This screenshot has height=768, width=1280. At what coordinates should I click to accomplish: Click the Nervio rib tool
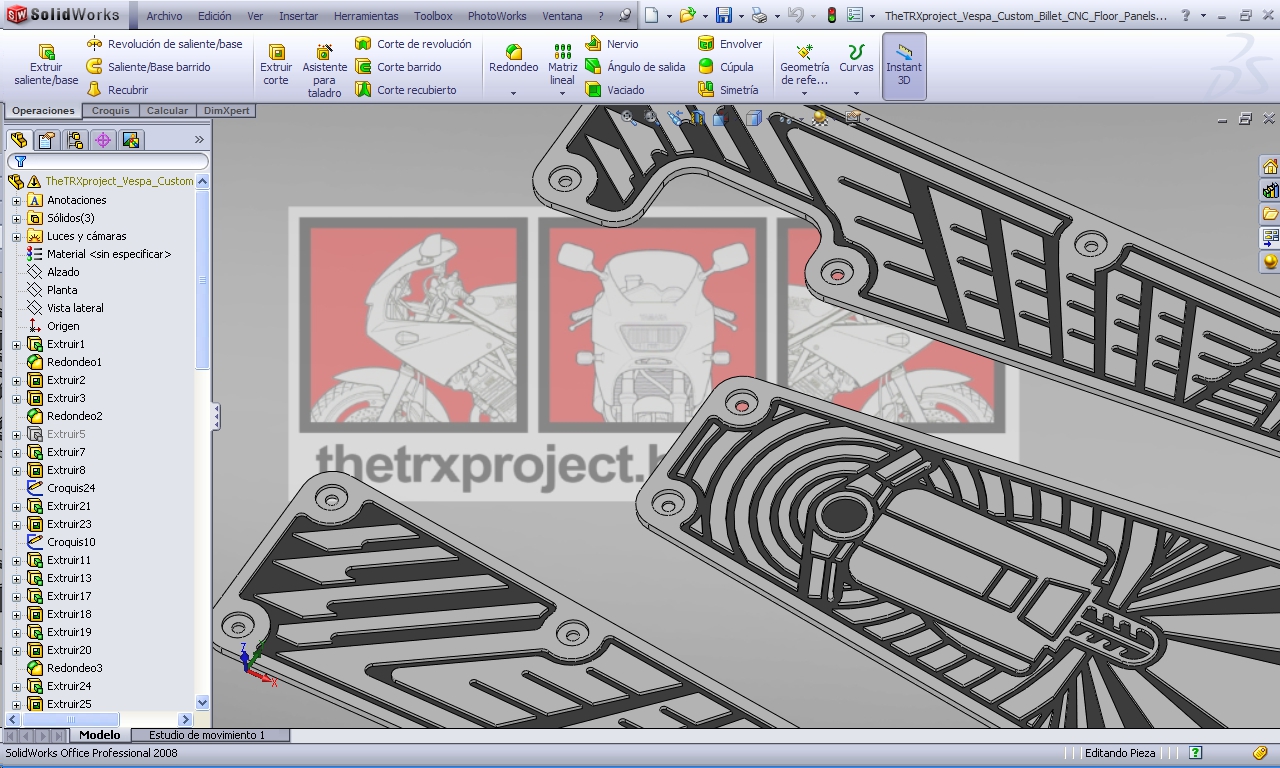point(612,44)
